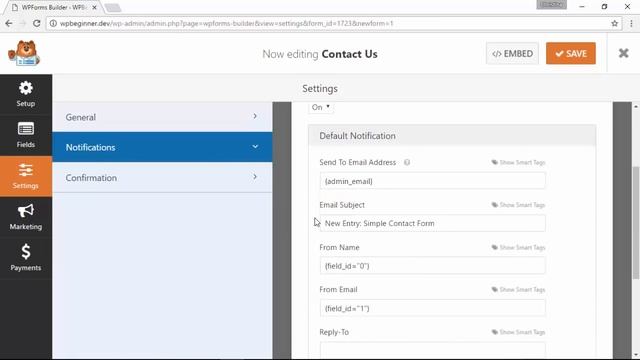Click the browser forward arrow
Image resolution: width=640 pixels, height=360 pixels.
point(22,23)
